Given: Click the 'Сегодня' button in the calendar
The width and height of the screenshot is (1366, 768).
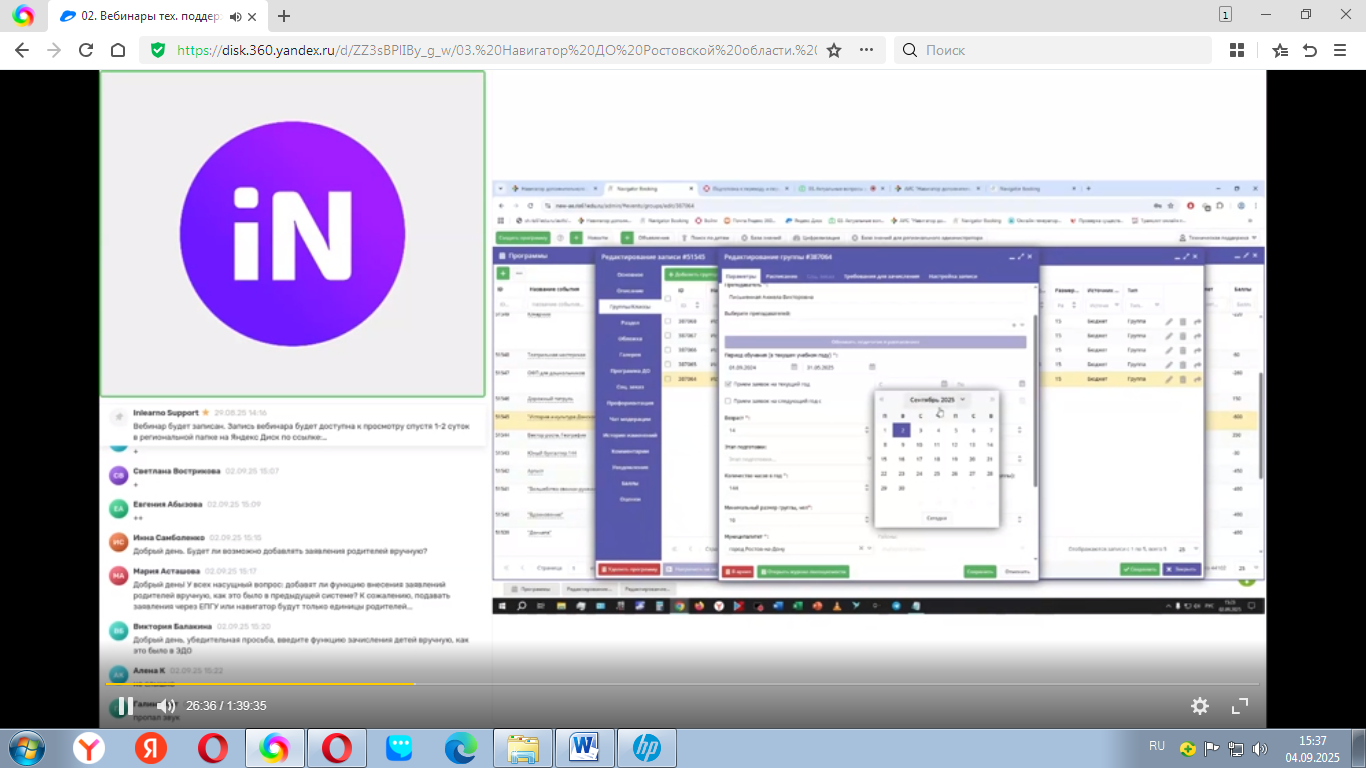Looking at the screenshot, I should 936,518.
